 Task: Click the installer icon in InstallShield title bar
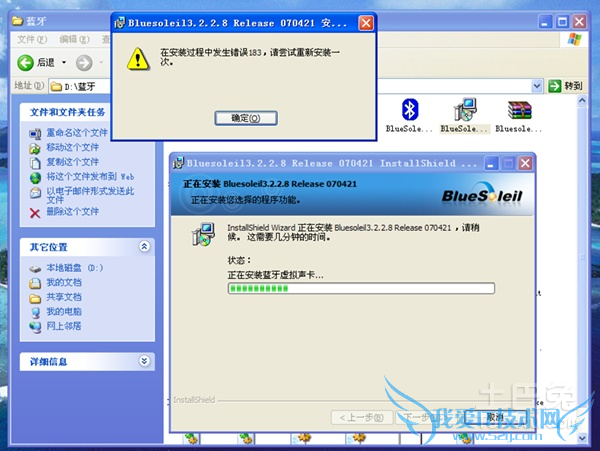pos(178,163)
